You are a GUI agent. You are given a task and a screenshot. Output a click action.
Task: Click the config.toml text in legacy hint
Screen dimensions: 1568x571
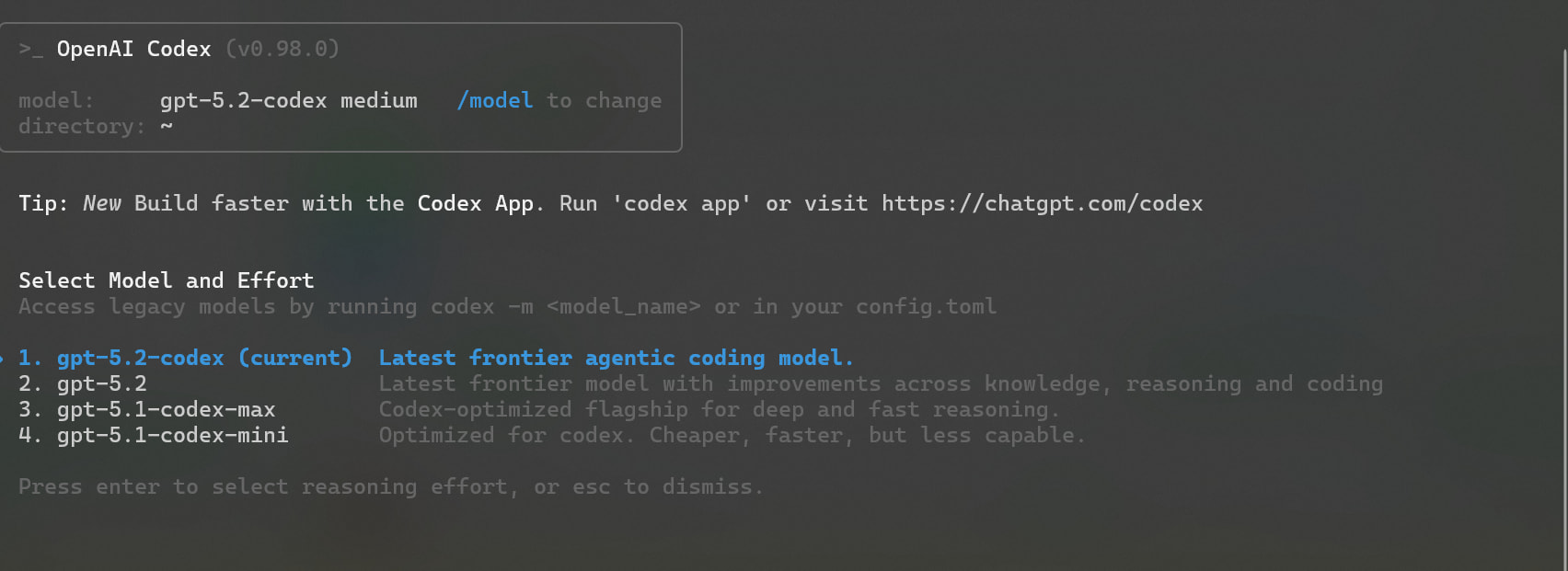(x=926, y=306)
